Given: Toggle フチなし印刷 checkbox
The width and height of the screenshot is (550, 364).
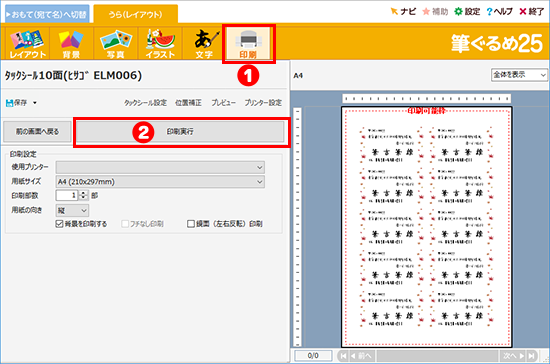Looking at the screenshot, I should coord(125,224).
